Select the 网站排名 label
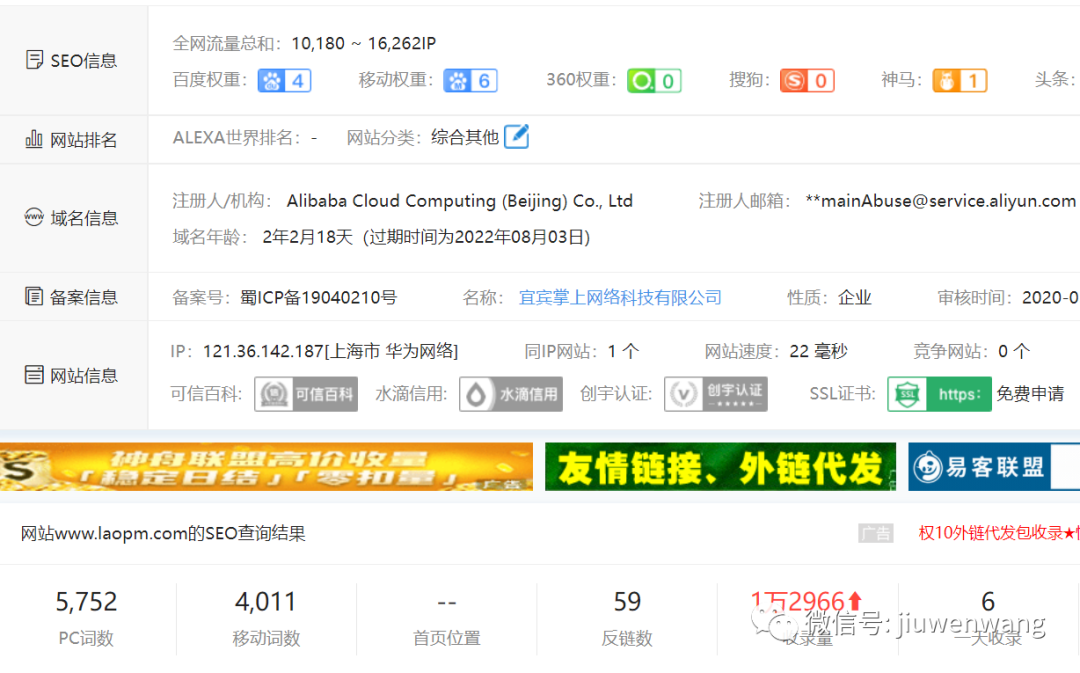The image size is (1080, 673). (84, 140)
